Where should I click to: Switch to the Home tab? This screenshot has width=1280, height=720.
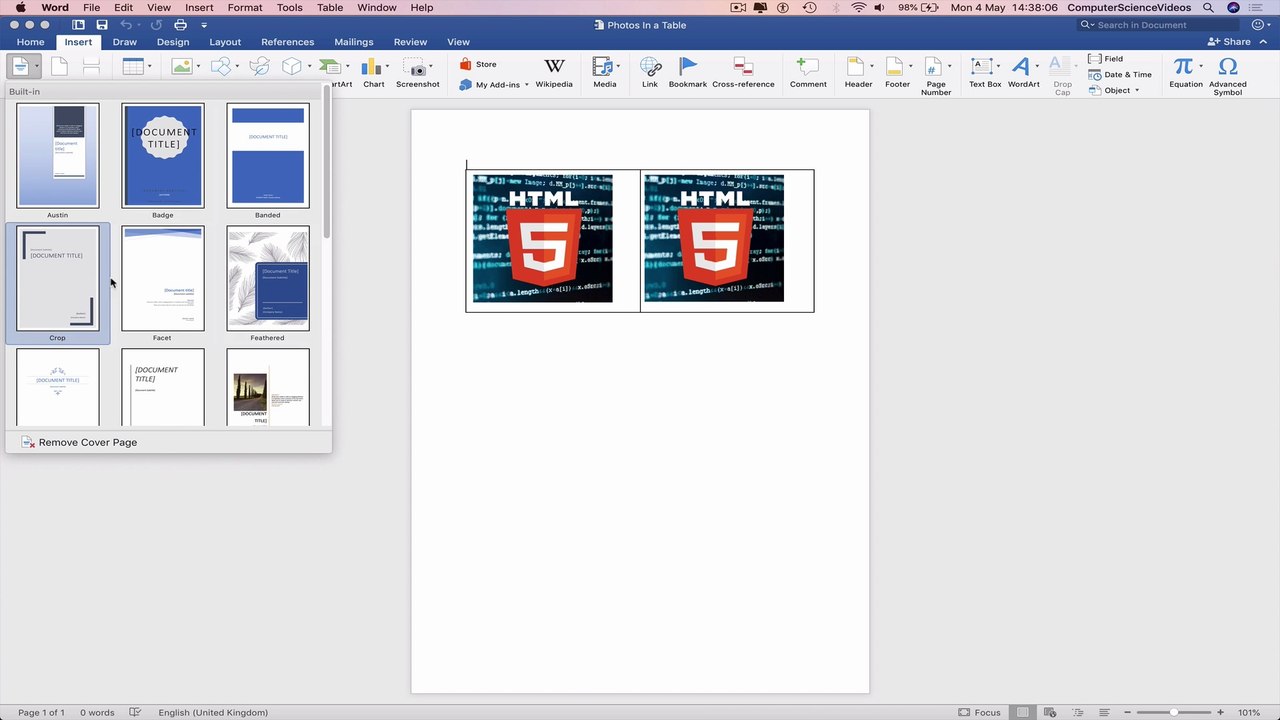point(30,42)
